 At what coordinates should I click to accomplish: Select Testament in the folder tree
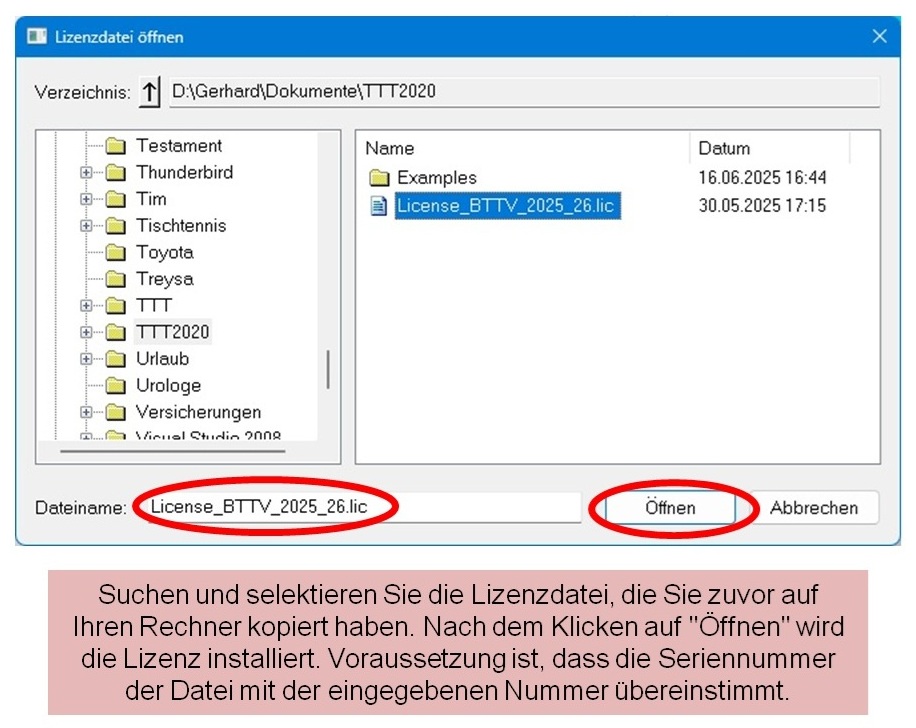click(x=179, y=145)
